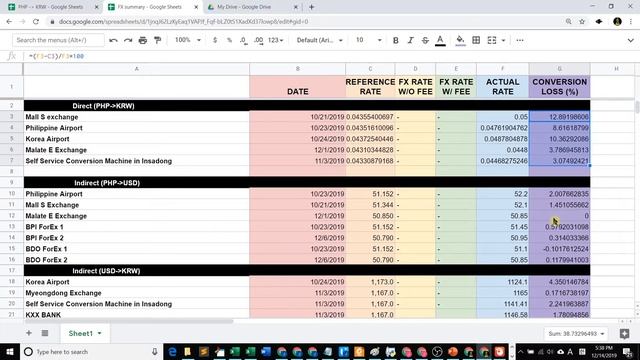Viewport: 640px width, 360px height.
Task: Switch to the FX summary Sheets tab
Action: pyautogui.click(x=152, y=7)
